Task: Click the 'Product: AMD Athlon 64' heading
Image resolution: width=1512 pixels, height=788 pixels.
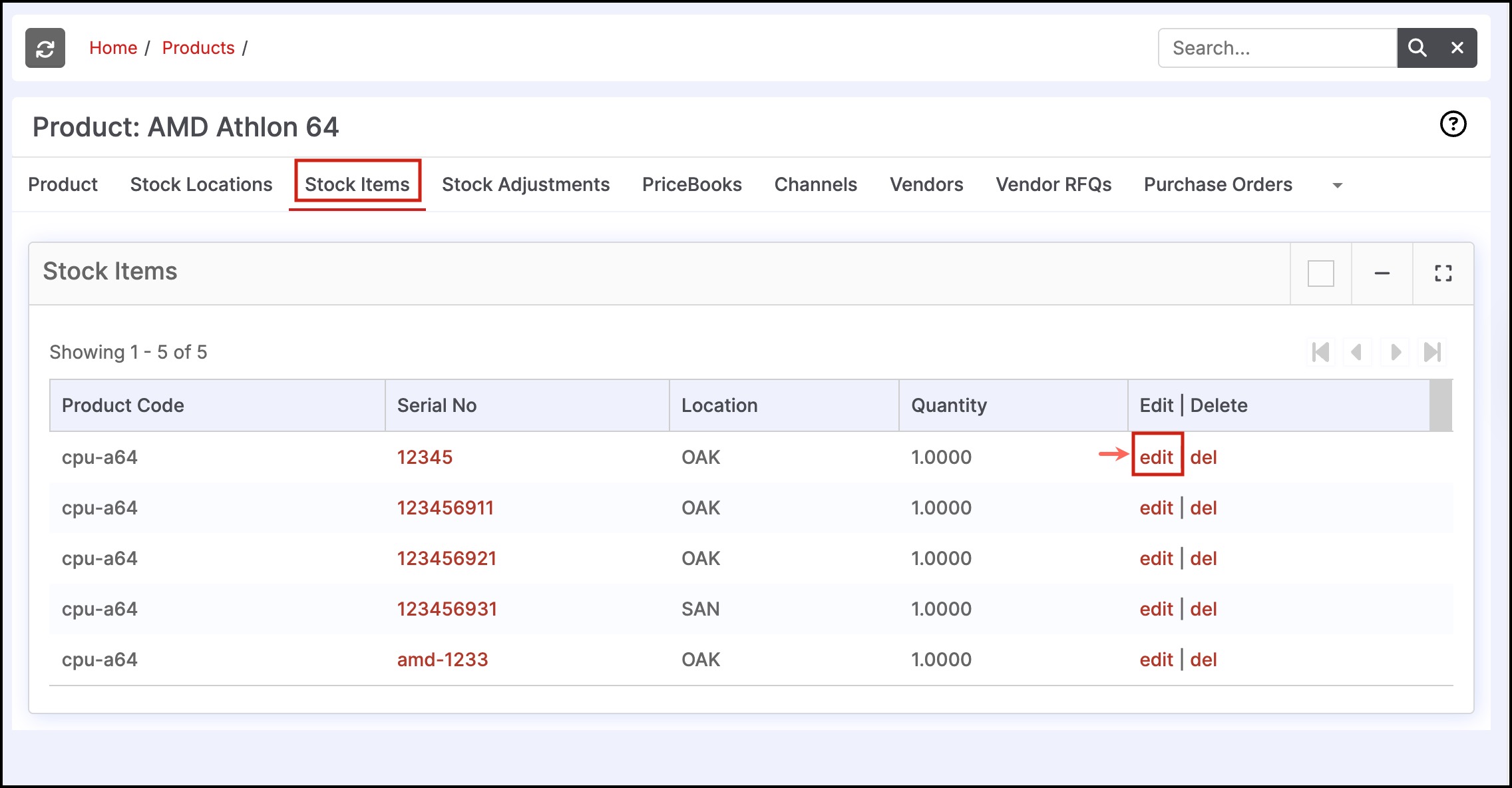Action: (186, 127)
